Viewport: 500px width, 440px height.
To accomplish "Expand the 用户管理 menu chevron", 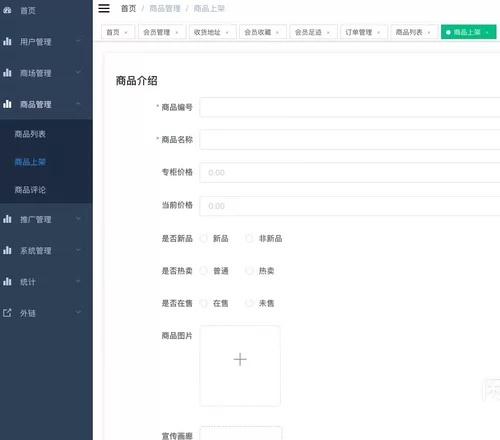I will (x=78, y=41).
